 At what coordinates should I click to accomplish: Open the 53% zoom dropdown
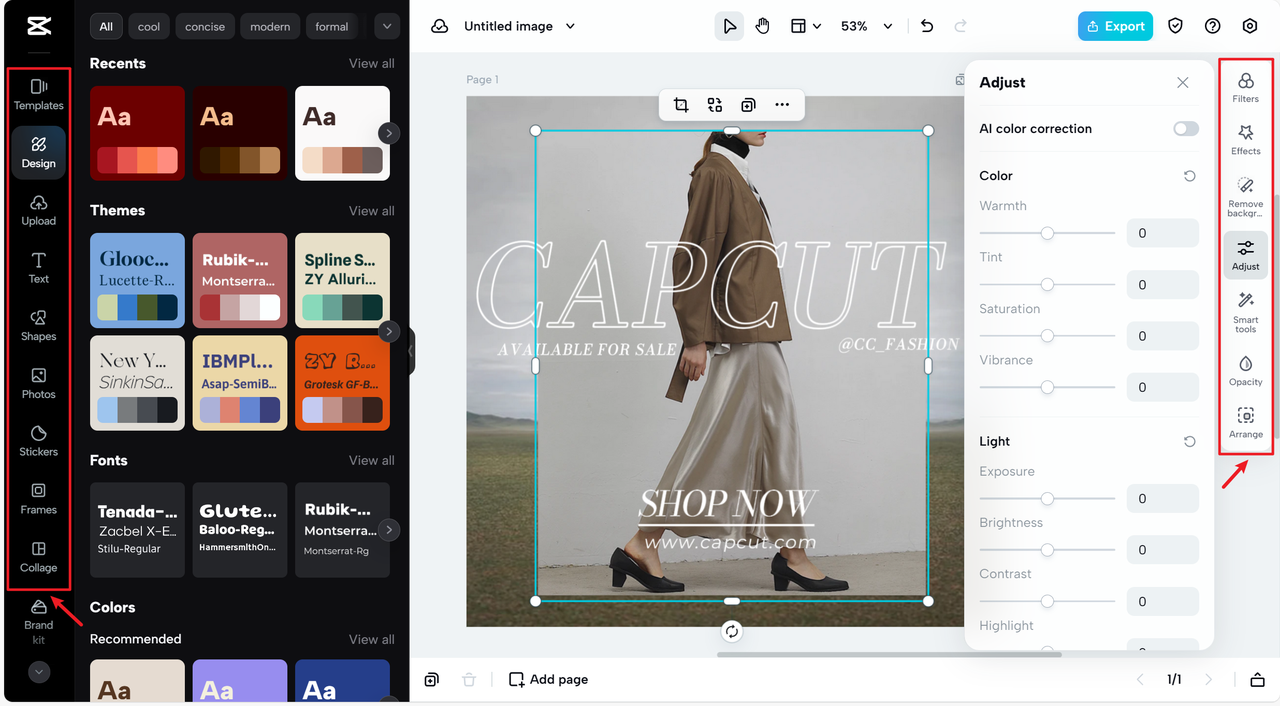click(866, 26)
